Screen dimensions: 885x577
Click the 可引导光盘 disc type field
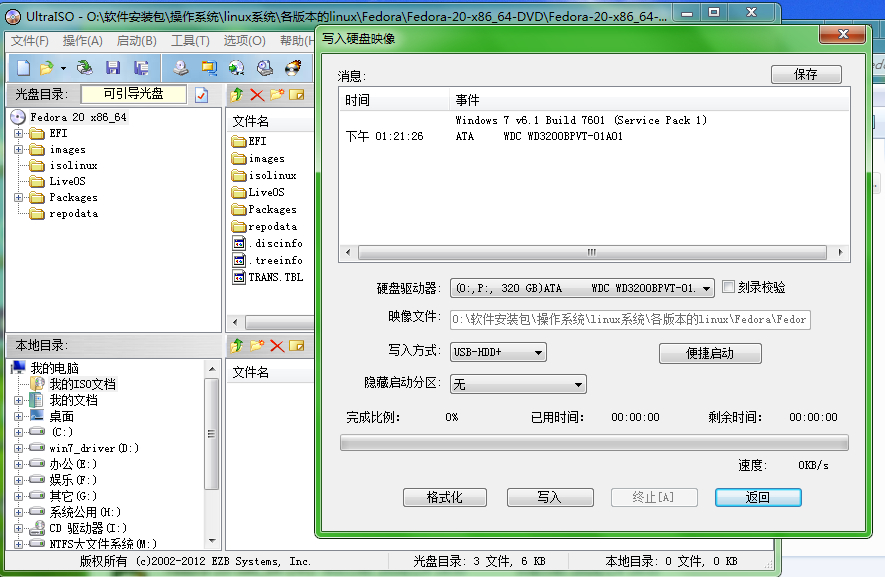point(134,94)
